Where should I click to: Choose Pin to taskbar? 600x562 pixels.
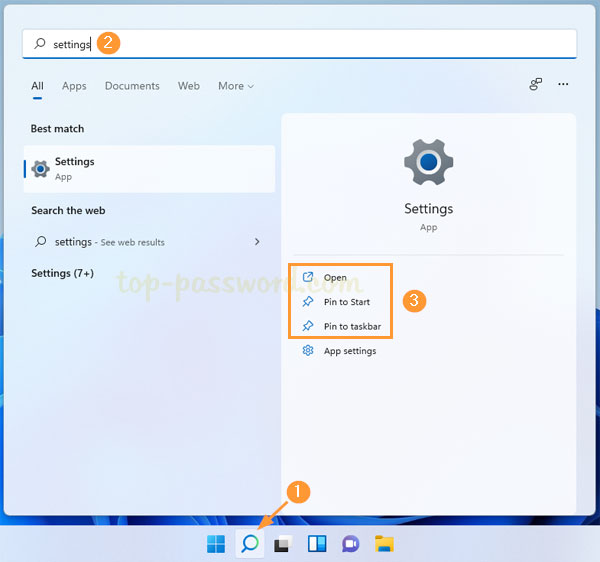tap(351, 326)
